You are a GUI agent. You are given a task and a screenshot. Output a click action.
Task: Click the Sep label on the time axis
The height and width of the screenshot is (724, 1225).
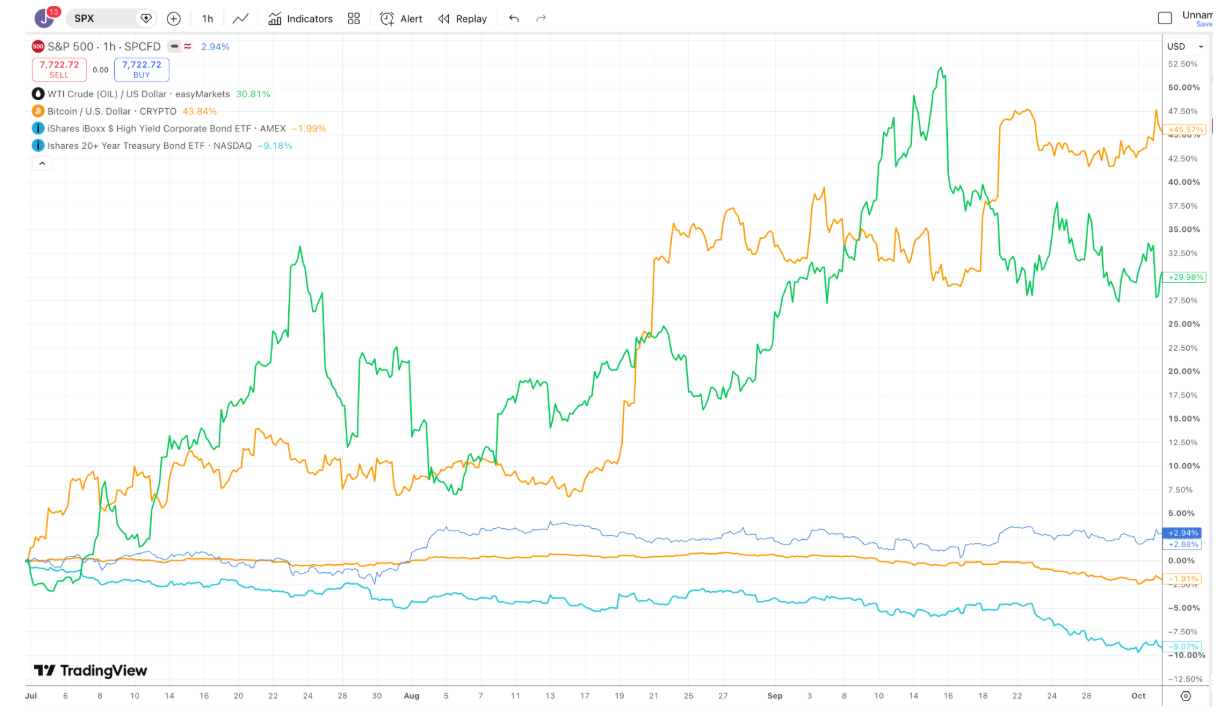pos(775,695)
